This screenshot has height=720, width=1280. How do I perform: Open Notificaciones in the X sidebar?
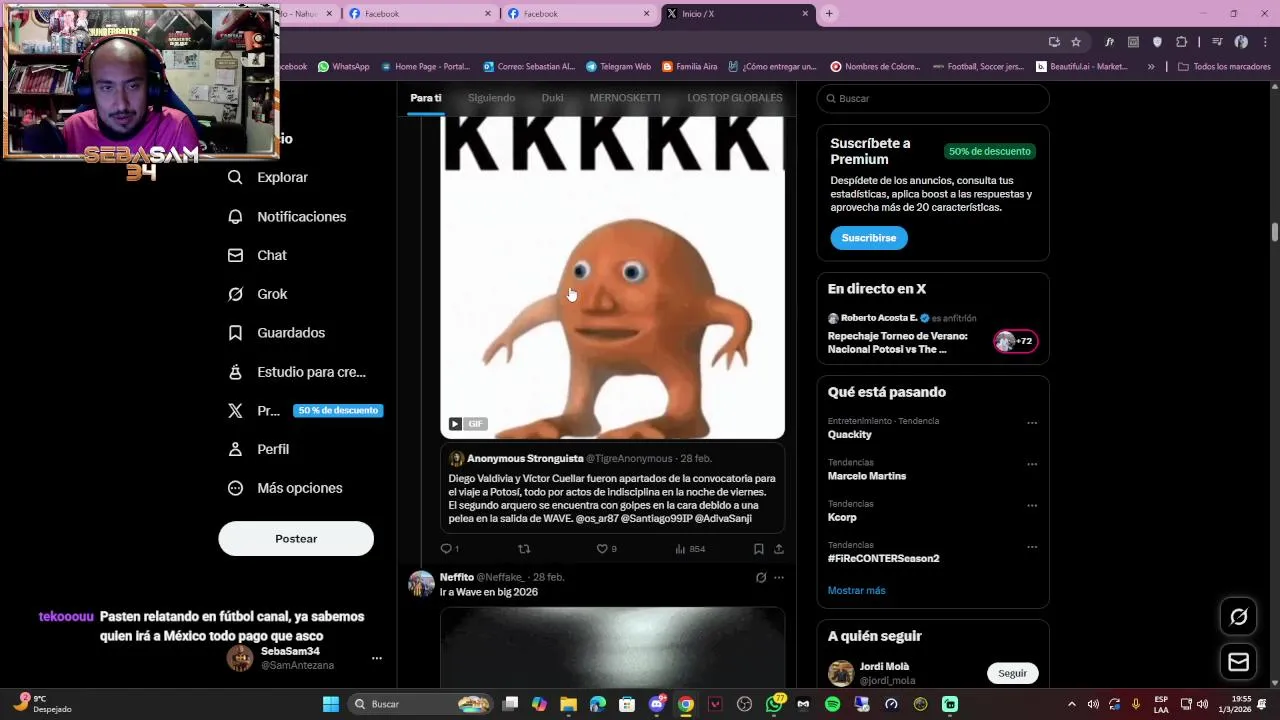(x=287, y=216)
